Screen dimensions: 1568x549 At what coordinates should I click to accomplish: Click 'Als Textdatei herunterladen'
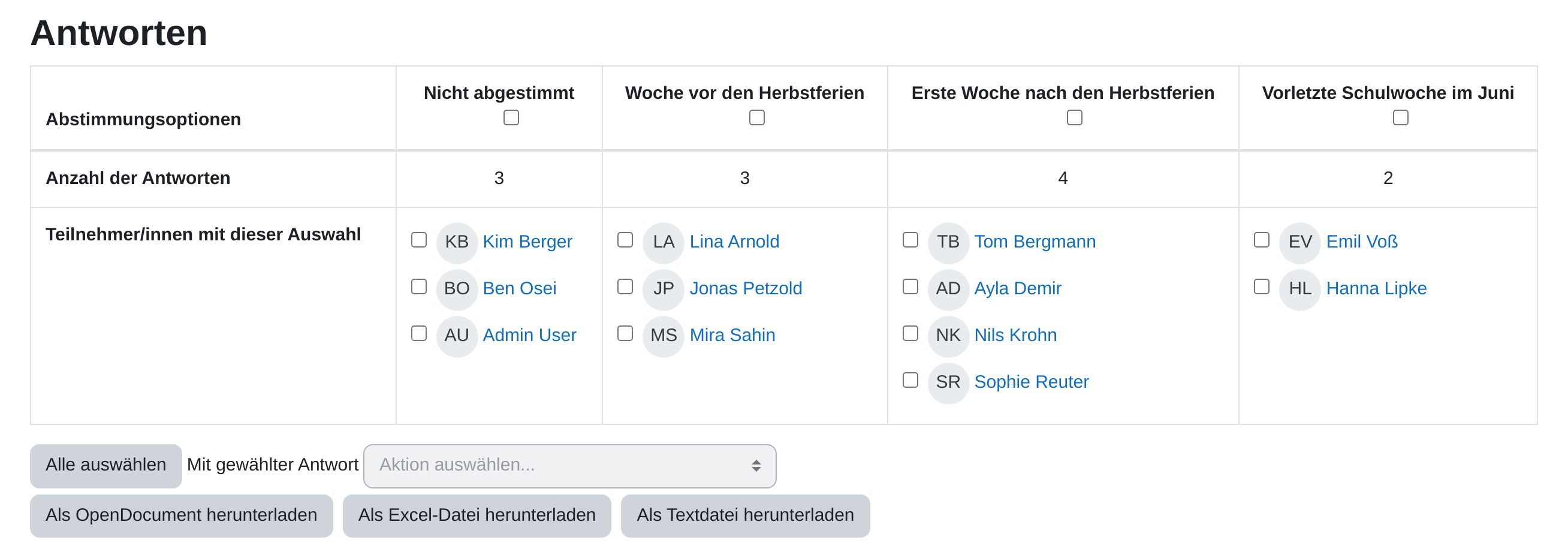[x=745, y=516]
